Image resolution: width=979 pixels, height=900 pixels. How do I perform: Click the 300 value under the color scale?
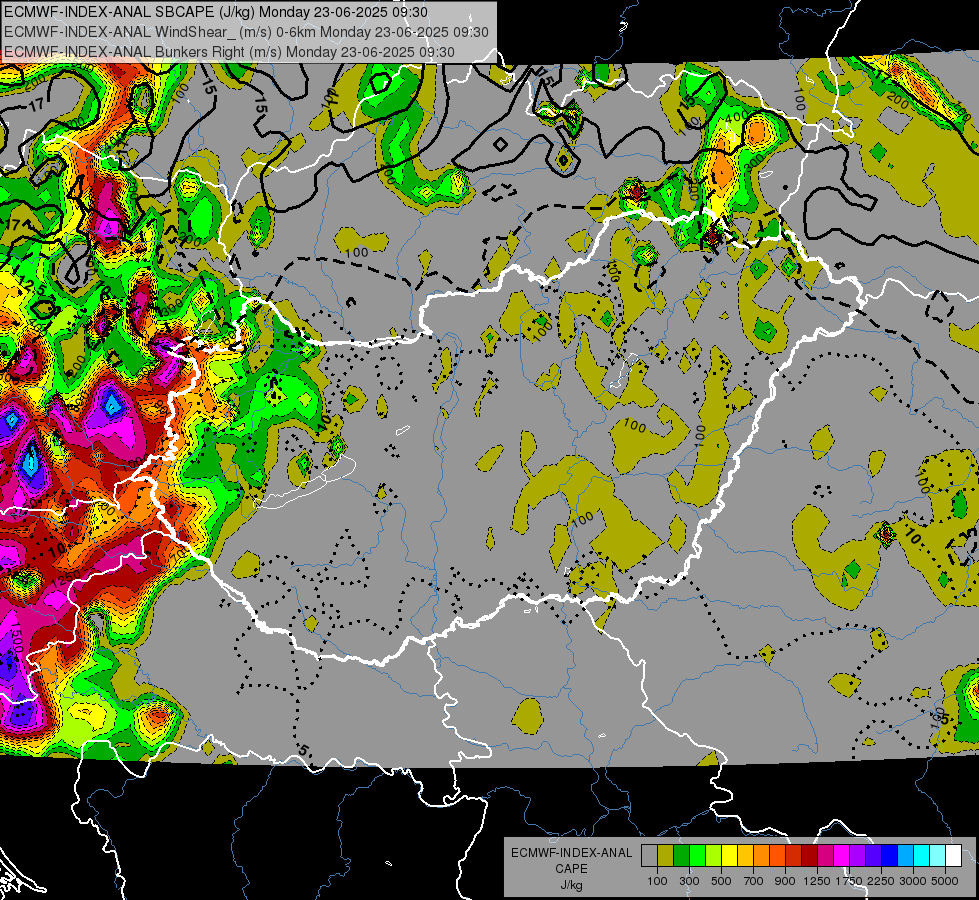689,881
